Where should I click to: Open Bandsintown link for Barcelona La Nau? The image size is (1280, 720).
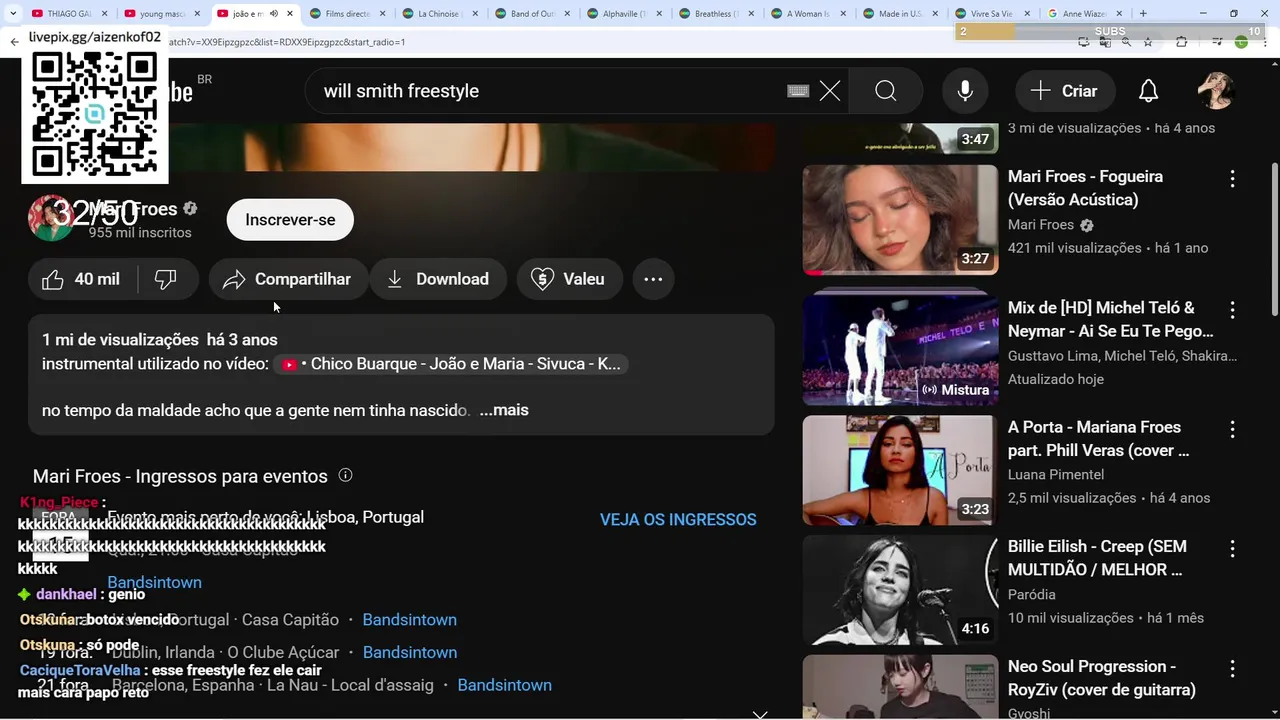coord(504,685)
